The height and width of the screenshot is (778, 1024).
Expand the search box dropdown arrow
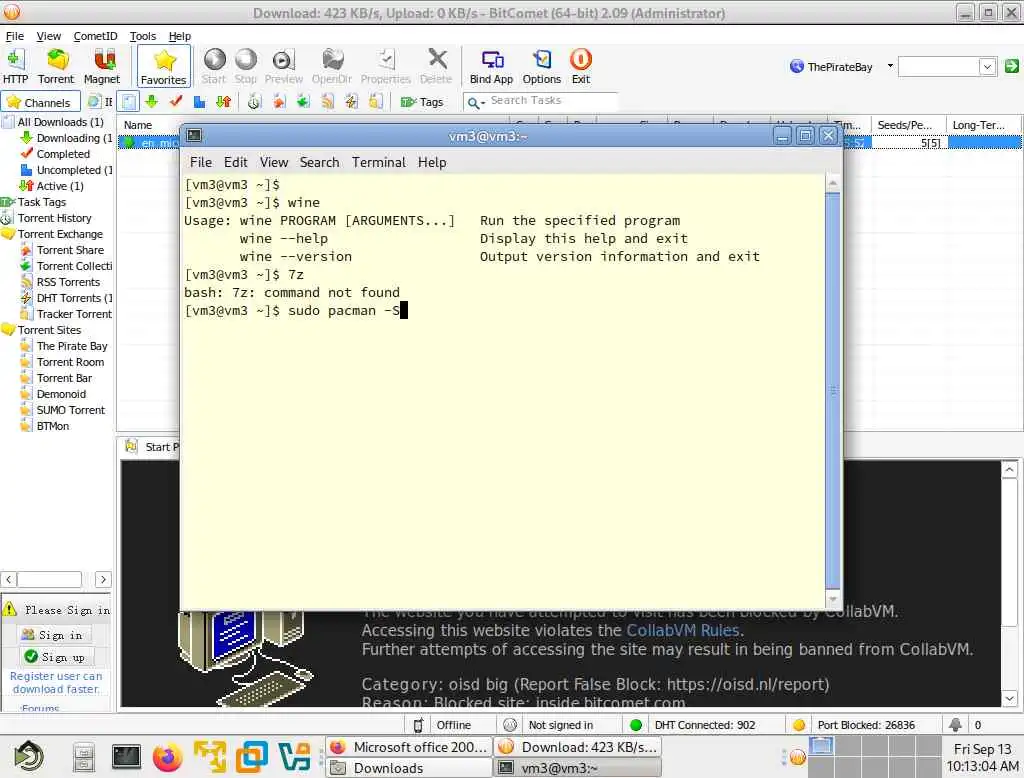pos(987,66)
